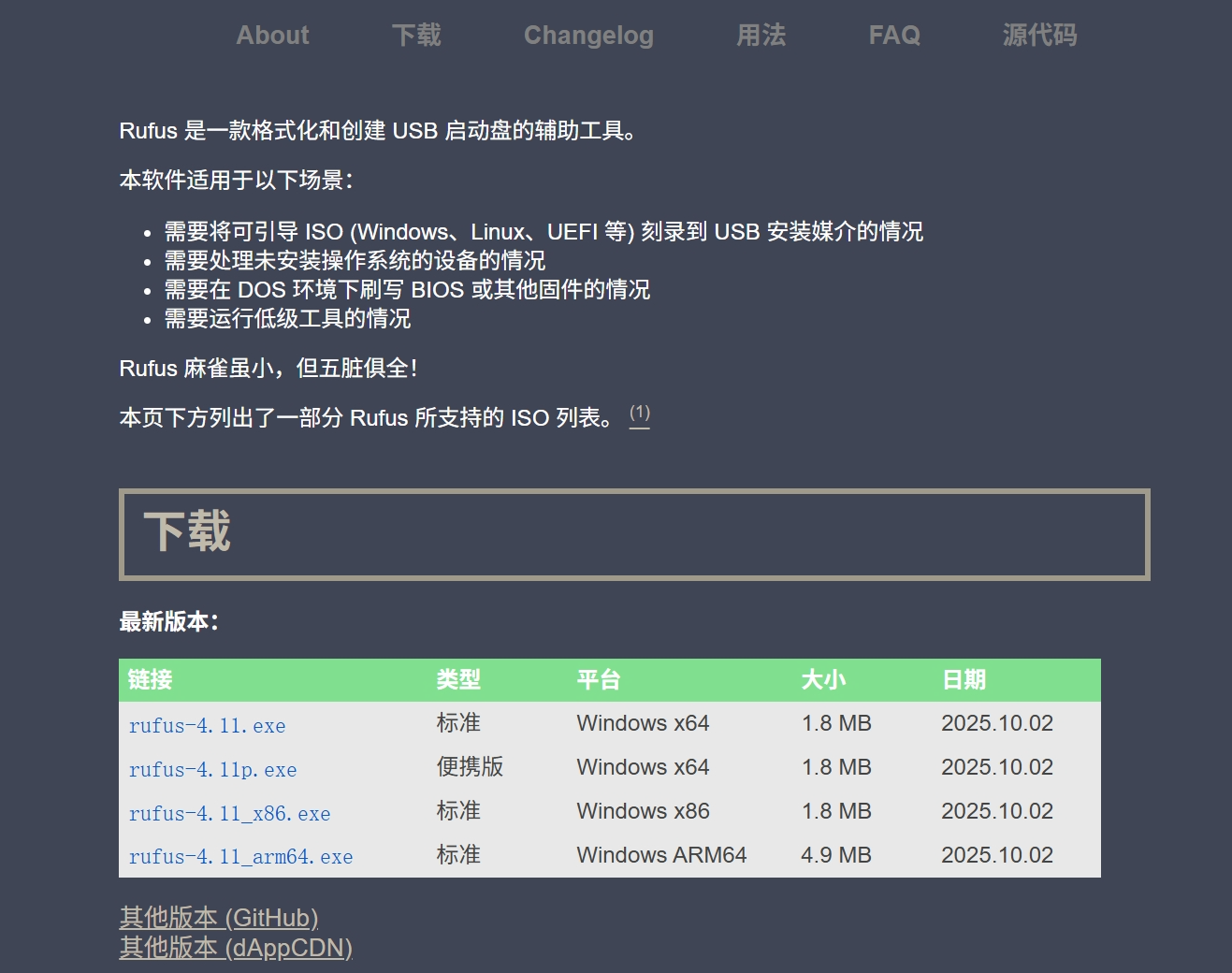
Task: Go to 下载 in the top navigation
Action: pos(416,36)
